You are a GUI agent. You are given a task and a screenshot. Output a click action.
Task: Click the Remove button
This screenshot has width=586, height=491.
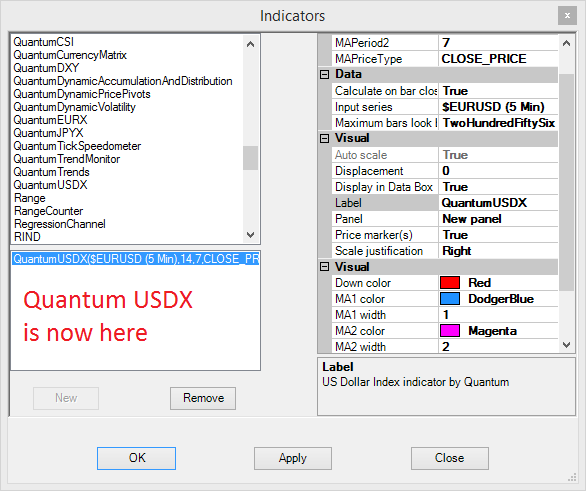click(x=203, y=398)
